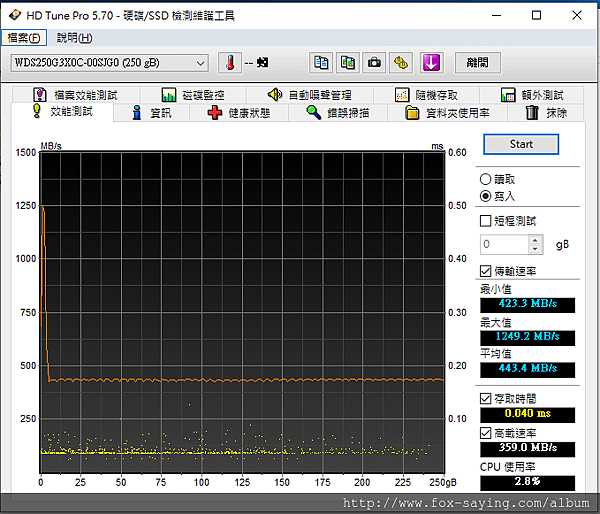Click the minimum value 423.3 MB/s
Screen dimensions: 600x514
point(527,305)
